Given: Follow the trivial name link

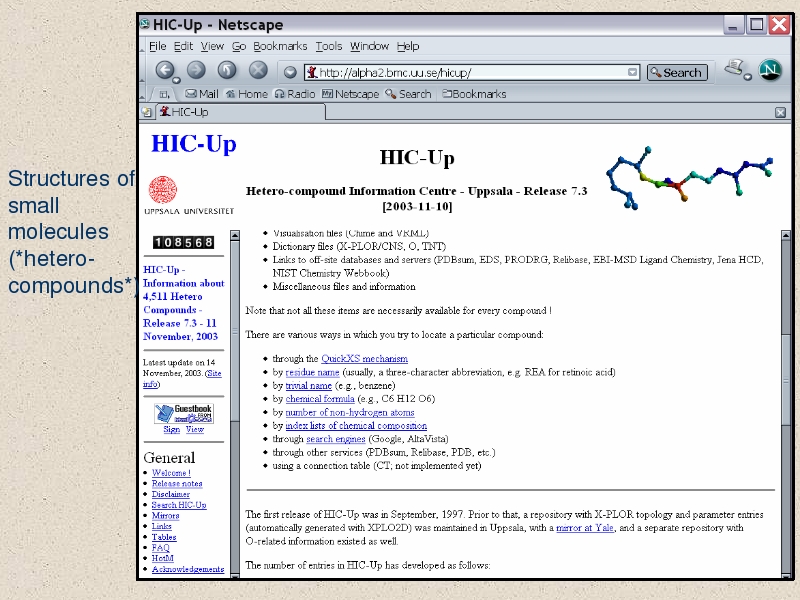Looking at the screenshot, I should (x=309, y=386).
